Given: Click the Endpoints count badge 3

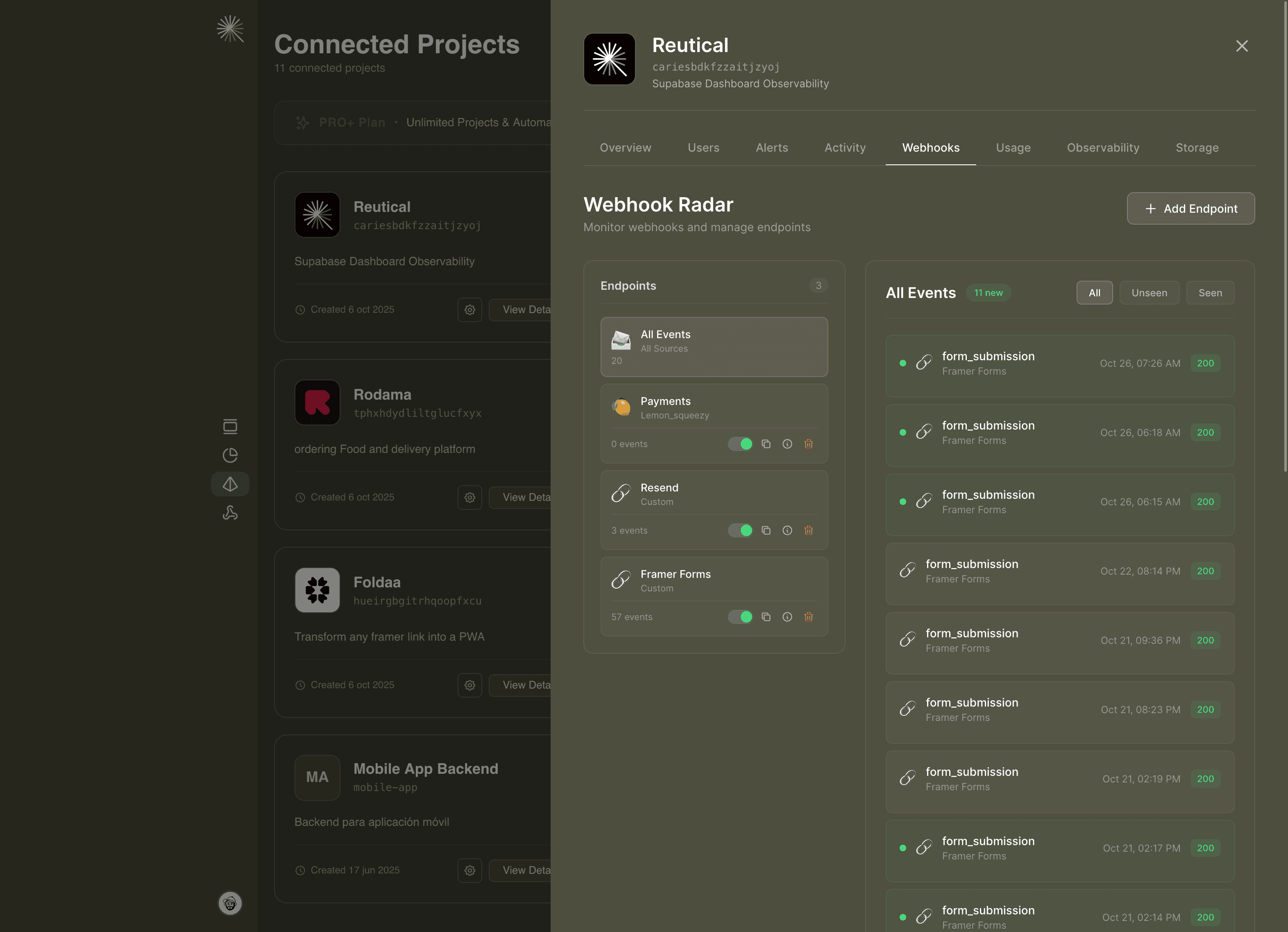Looking at the screenshot, I should 819,285.
